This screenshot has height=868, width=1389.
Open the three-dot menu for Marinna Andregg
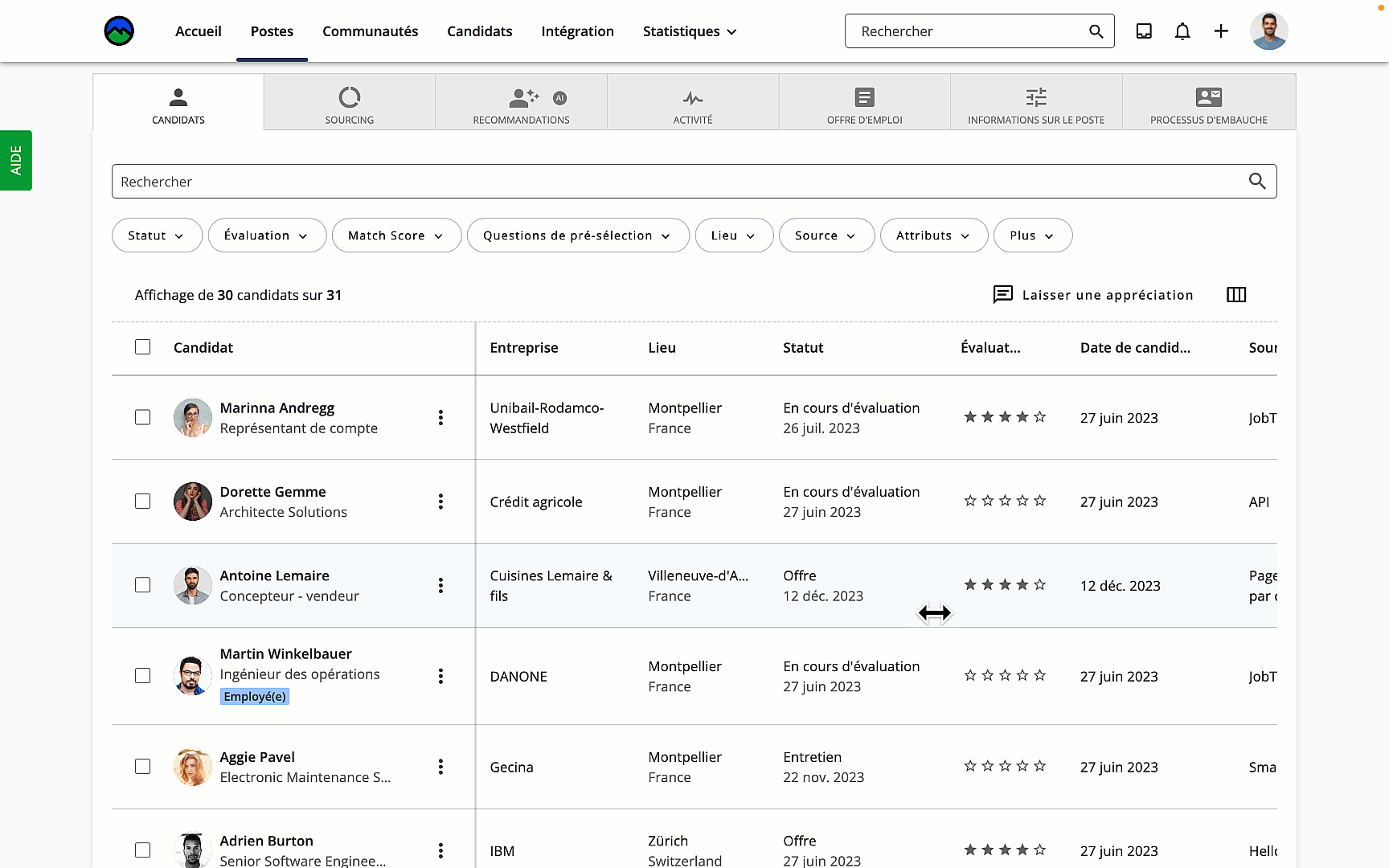(440, 417)
